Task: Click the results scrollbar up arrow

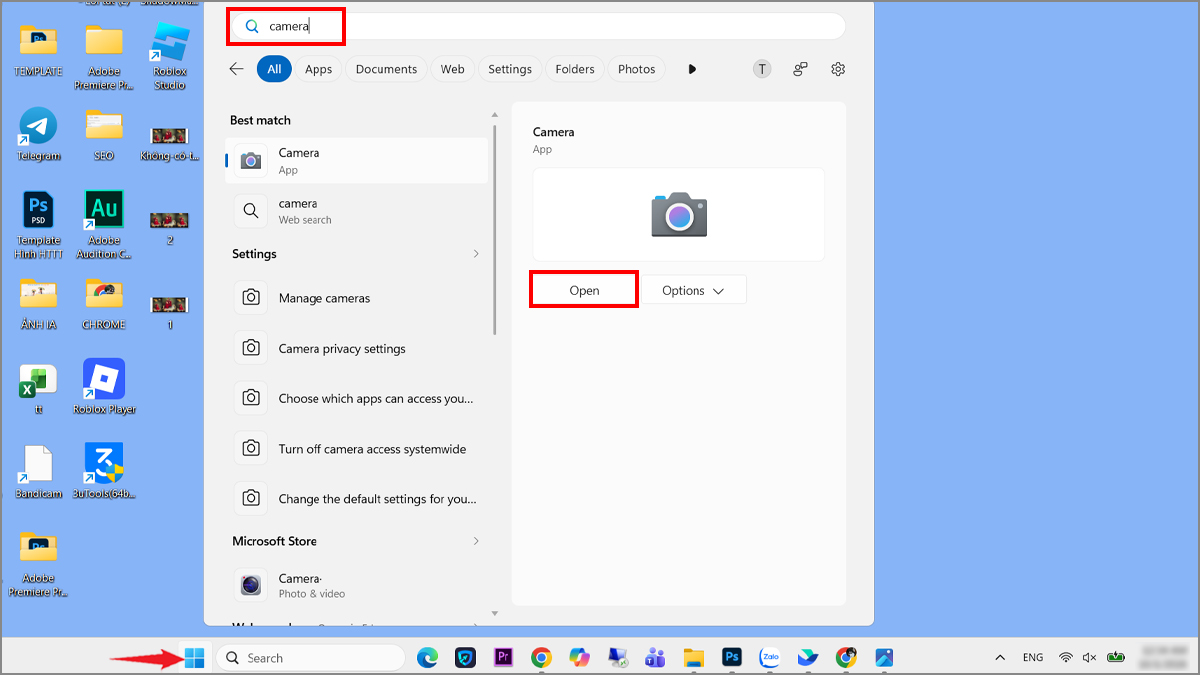Action: (x=495, y=117)
